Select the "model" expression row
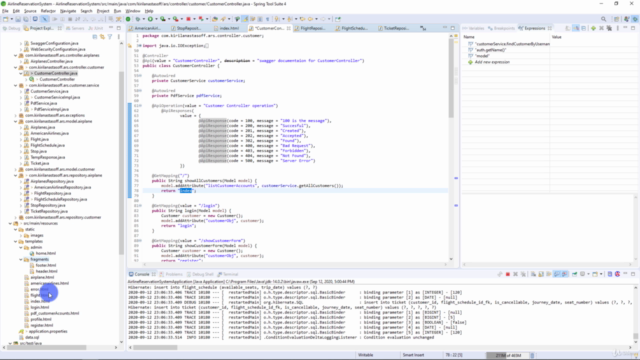Image resolution: width=640 pixels, height=360 pixels. coord(482,56)
